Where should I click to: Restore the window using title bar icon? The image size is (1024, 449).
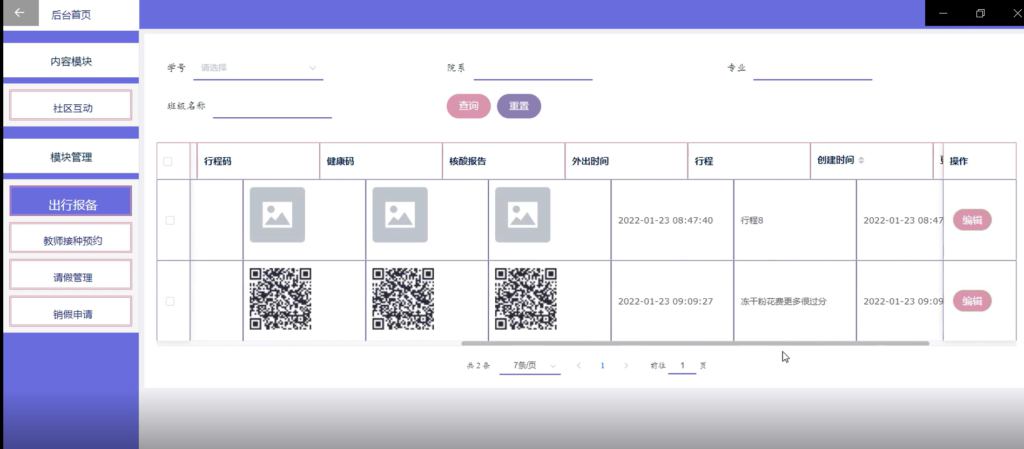pos(980,13)
